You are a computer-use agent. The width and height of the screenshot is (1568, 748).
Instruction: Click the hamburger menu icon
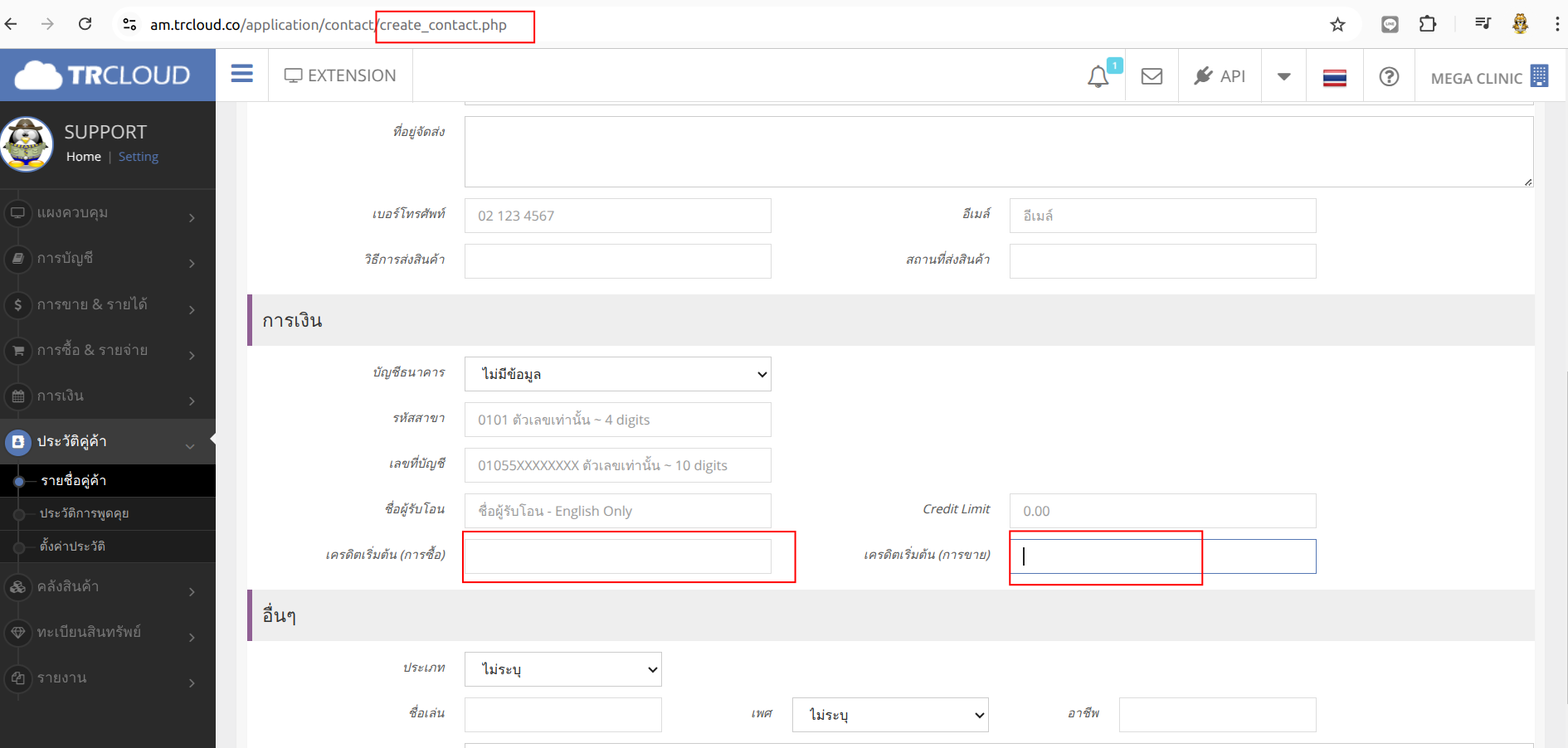coord(242,75)
